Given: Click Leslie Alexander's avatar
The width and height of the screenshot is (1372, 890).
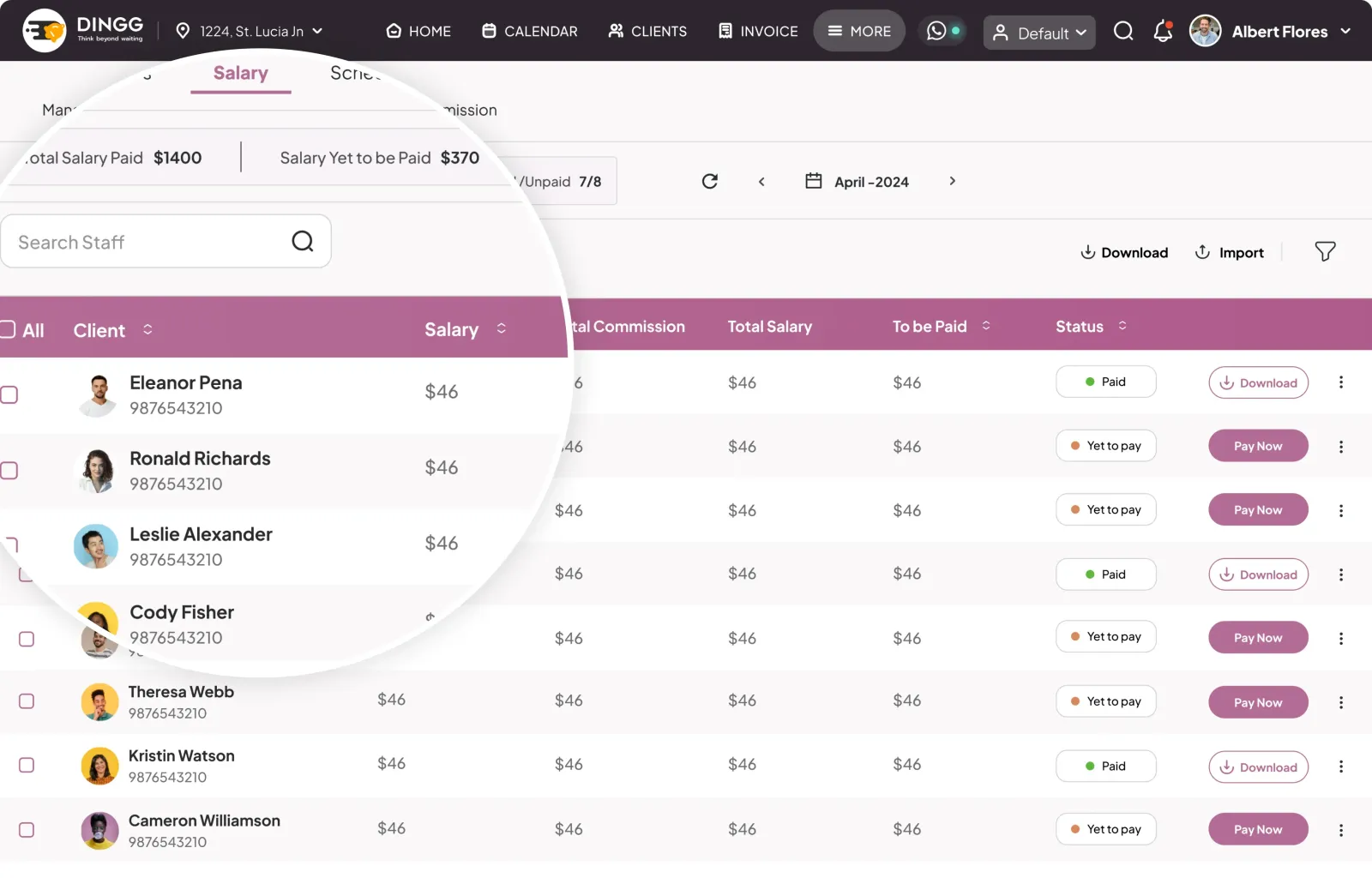Looking at the screenshot, I should [x=96, y=546].
